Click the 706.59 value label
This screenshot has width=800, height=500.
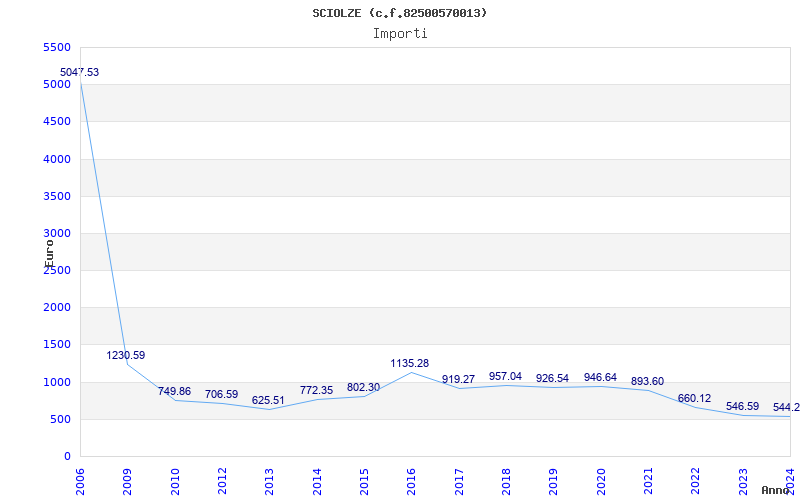(221, 394)
